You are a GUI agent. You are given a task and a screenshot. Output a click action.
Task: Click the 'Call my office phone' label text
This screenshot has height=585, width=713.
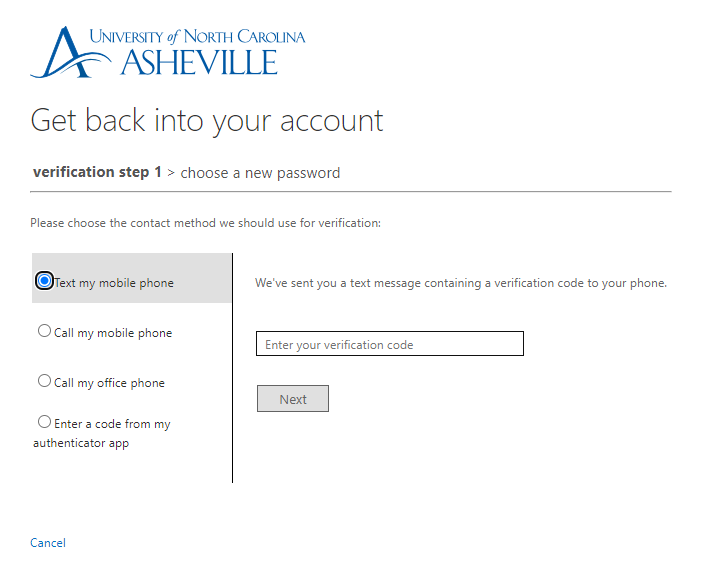[x=109, y=383]
